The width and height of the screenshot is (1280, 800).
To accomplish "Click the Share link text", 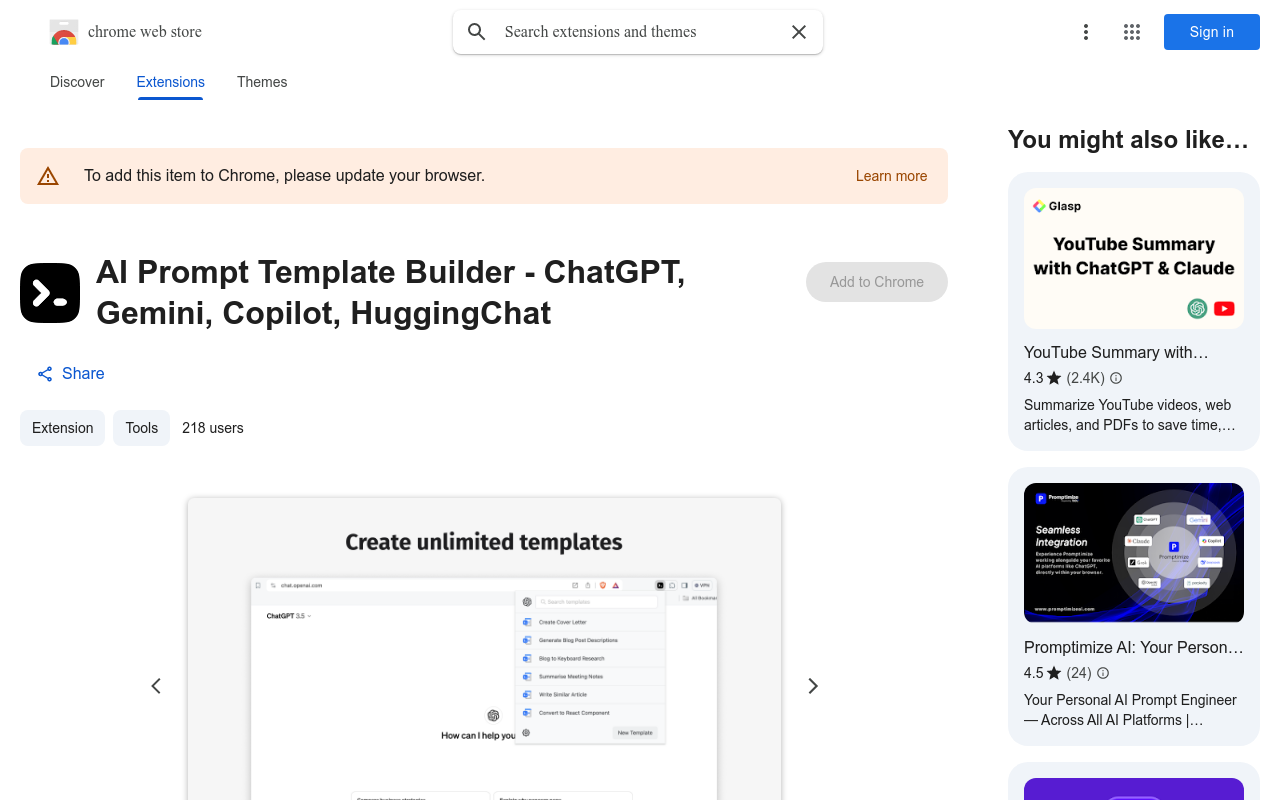I will [x=83, y=373].
